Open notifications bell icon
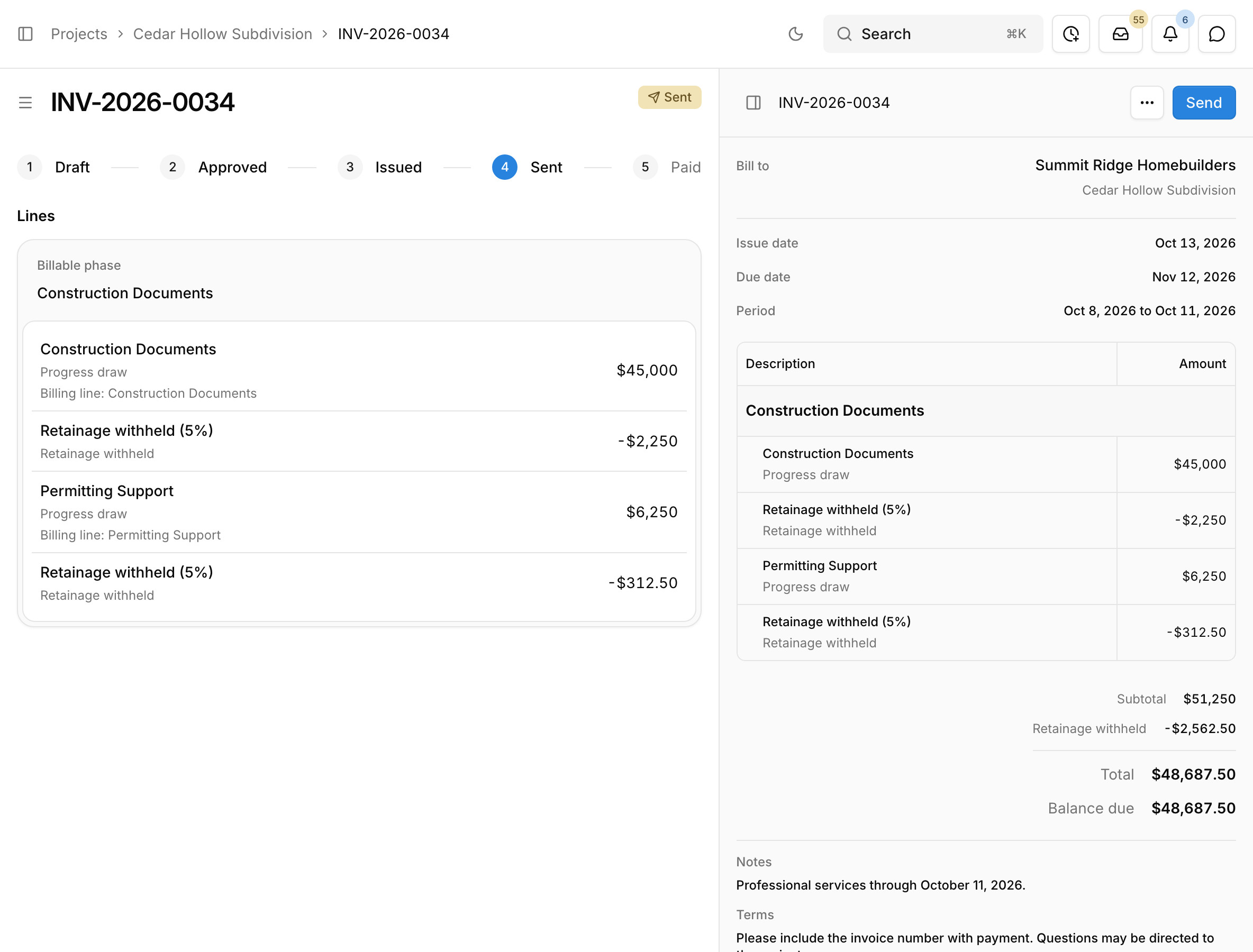This screenshot has height=952, width=1253. coord(1170,34)
